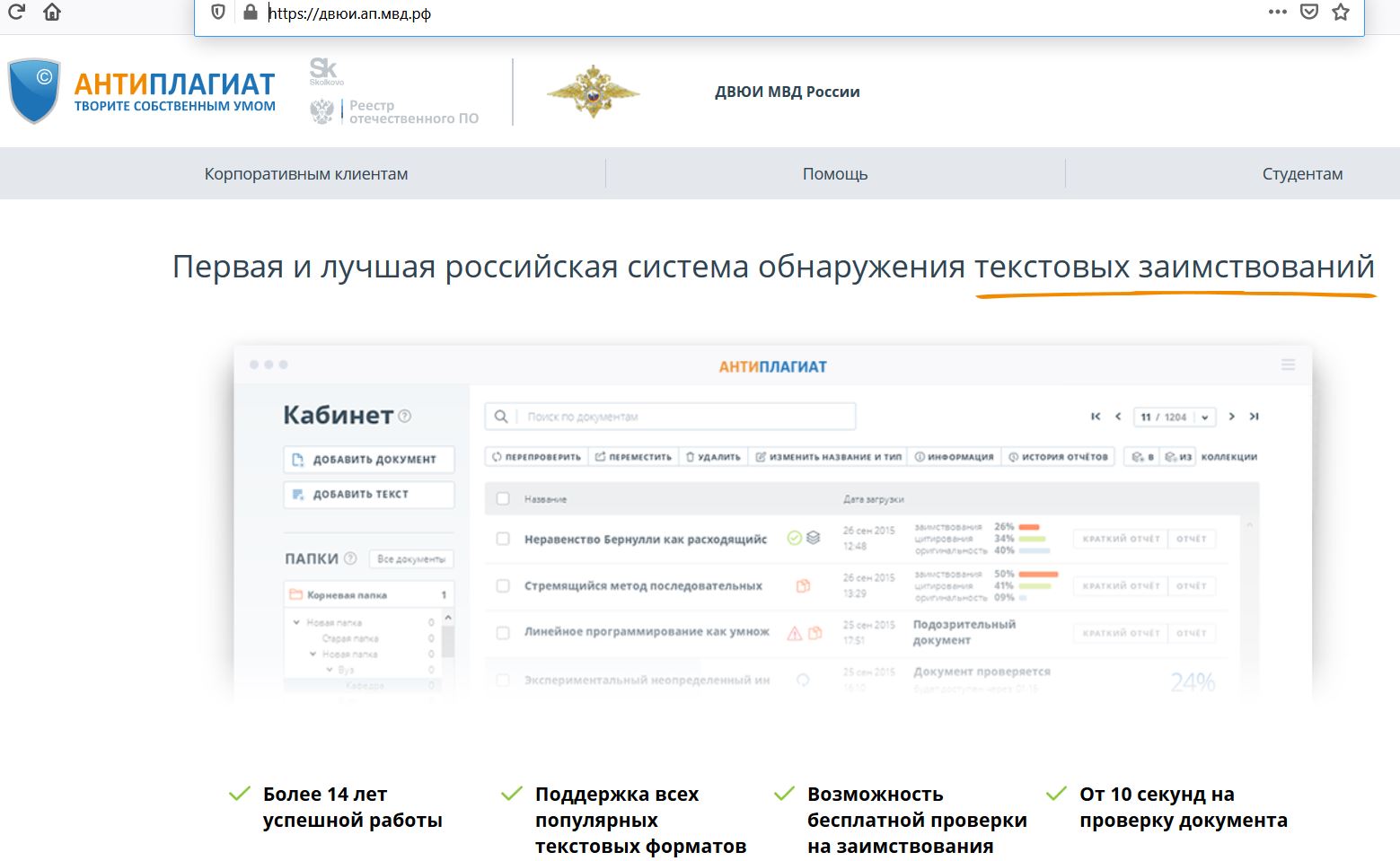Collapse the Вуз tree node
Image resolution: width=1400 pixels, height=861 pixels.
[330, 670]
